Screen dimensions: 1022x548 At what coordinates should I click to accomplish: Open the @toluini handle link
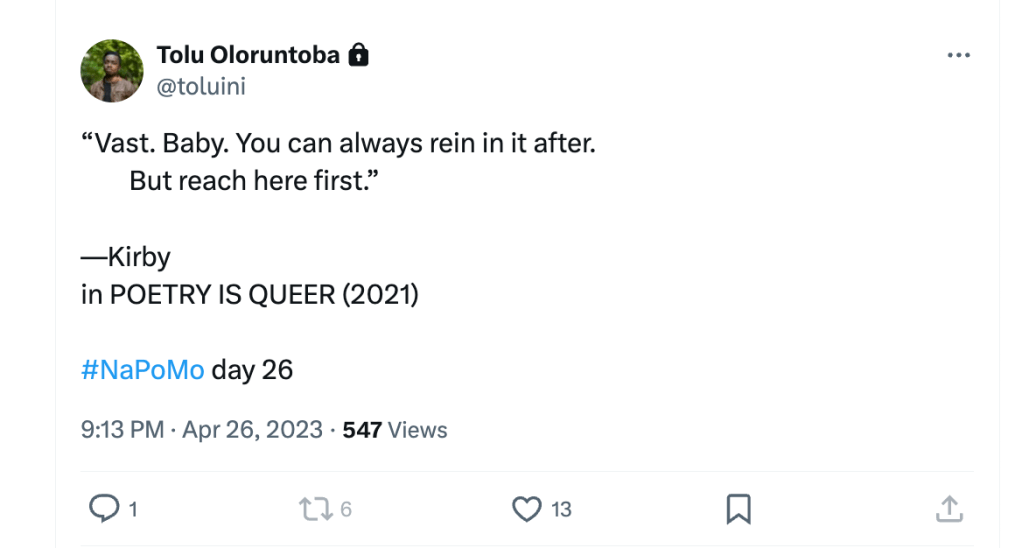201,86
